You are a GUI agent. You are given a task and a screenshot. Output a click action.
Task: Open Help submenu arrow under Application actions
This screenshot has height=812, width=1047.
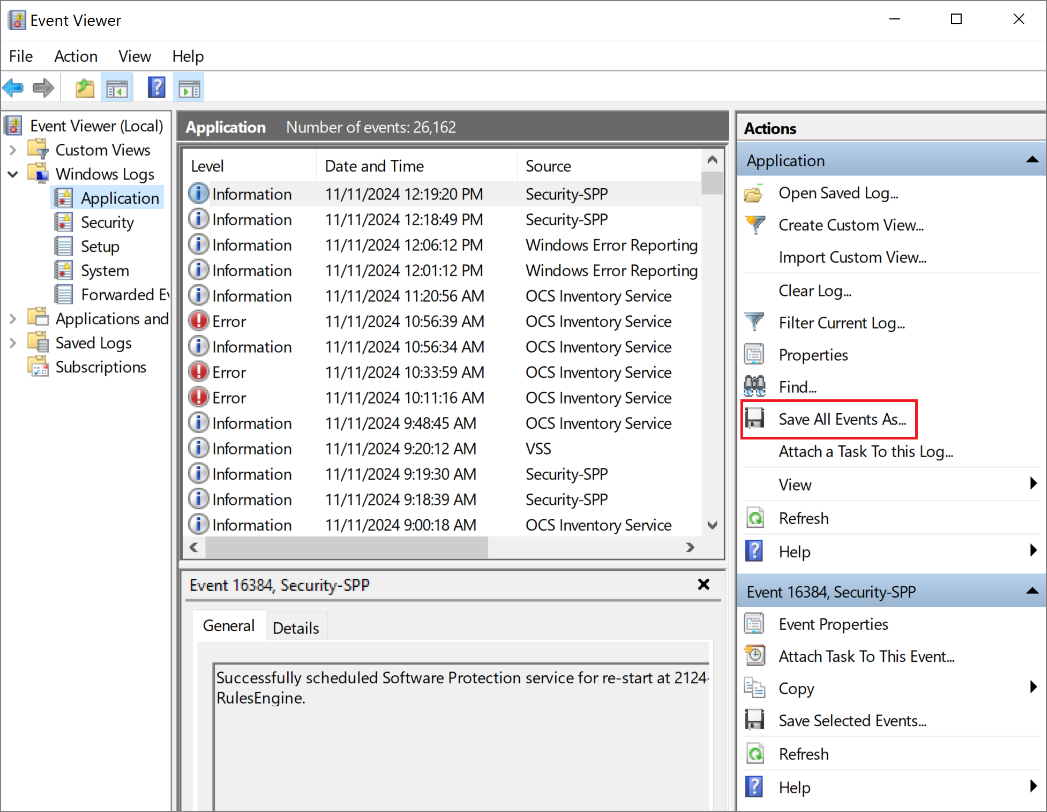1033,550
